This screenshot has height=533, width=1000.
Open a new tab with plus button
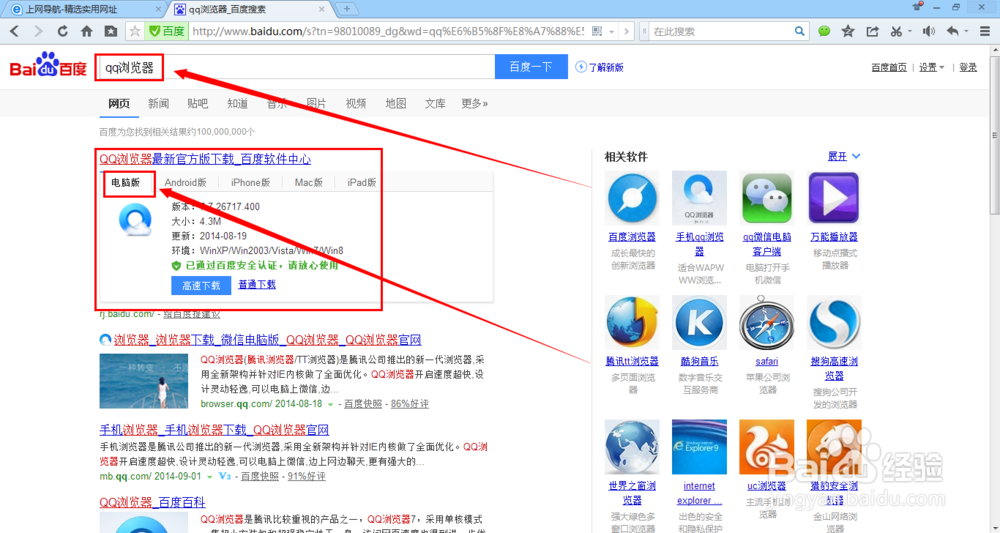pos(347,9)
